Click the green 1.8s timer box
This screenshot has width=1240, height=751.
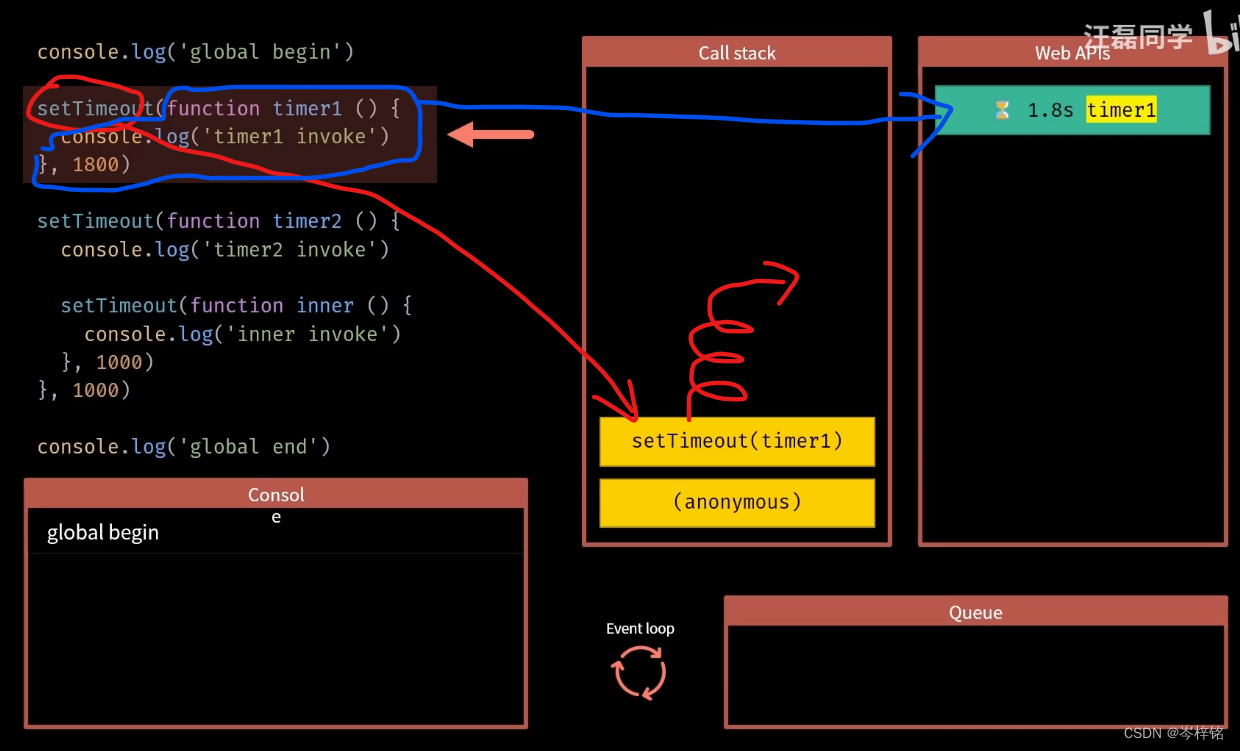[1072, 109]
